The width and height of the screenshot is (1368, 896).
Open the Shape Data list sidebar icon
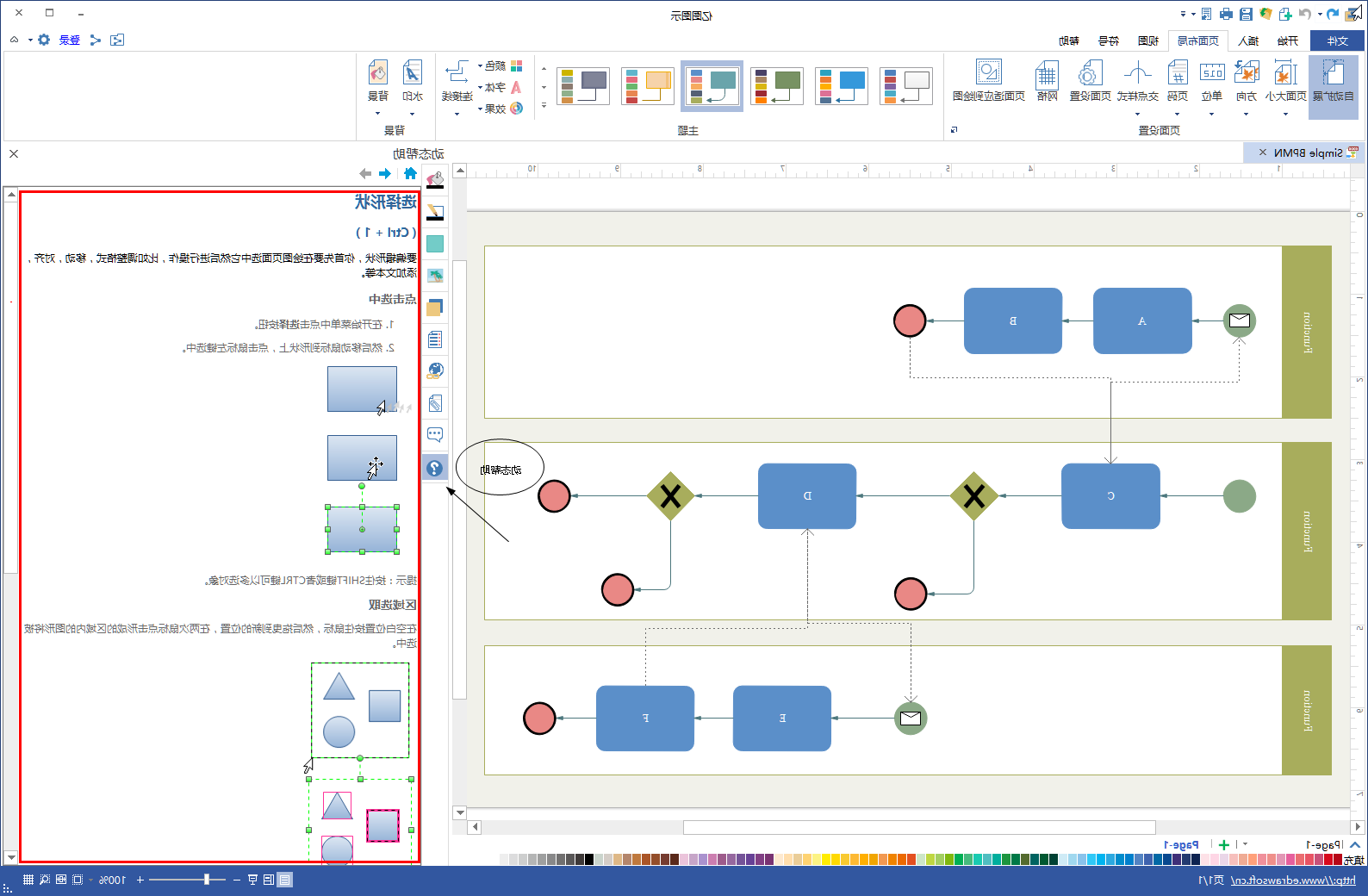click(435, 339)
